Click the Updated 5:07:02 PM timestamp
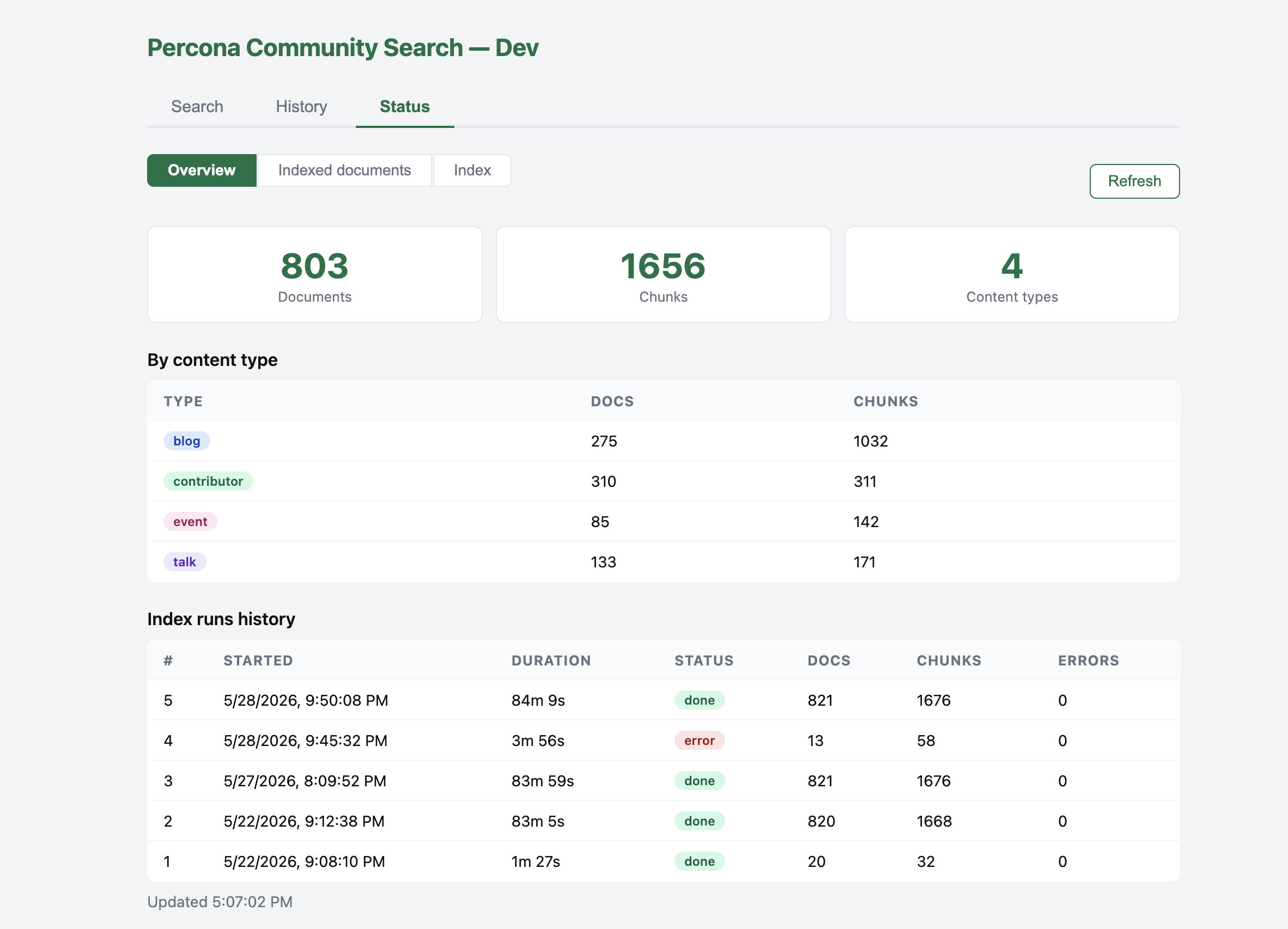The height and width of the screenshot is (929, 1288). [220, 902]
